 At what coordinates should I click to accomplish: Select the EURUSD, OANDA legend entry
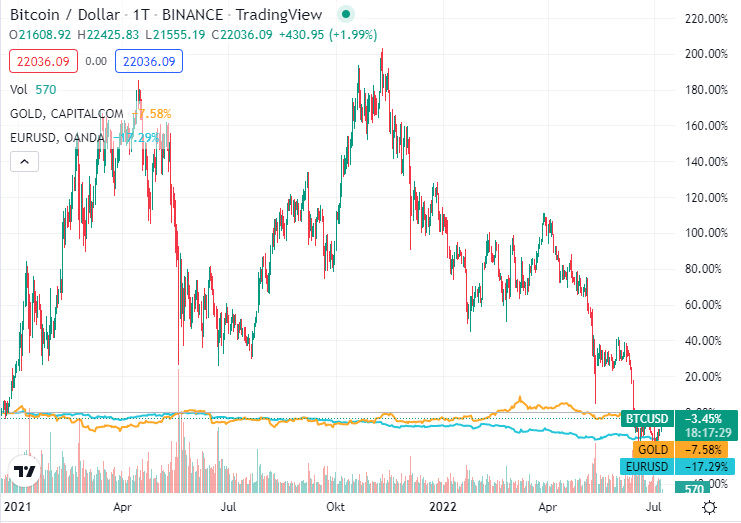57,137
